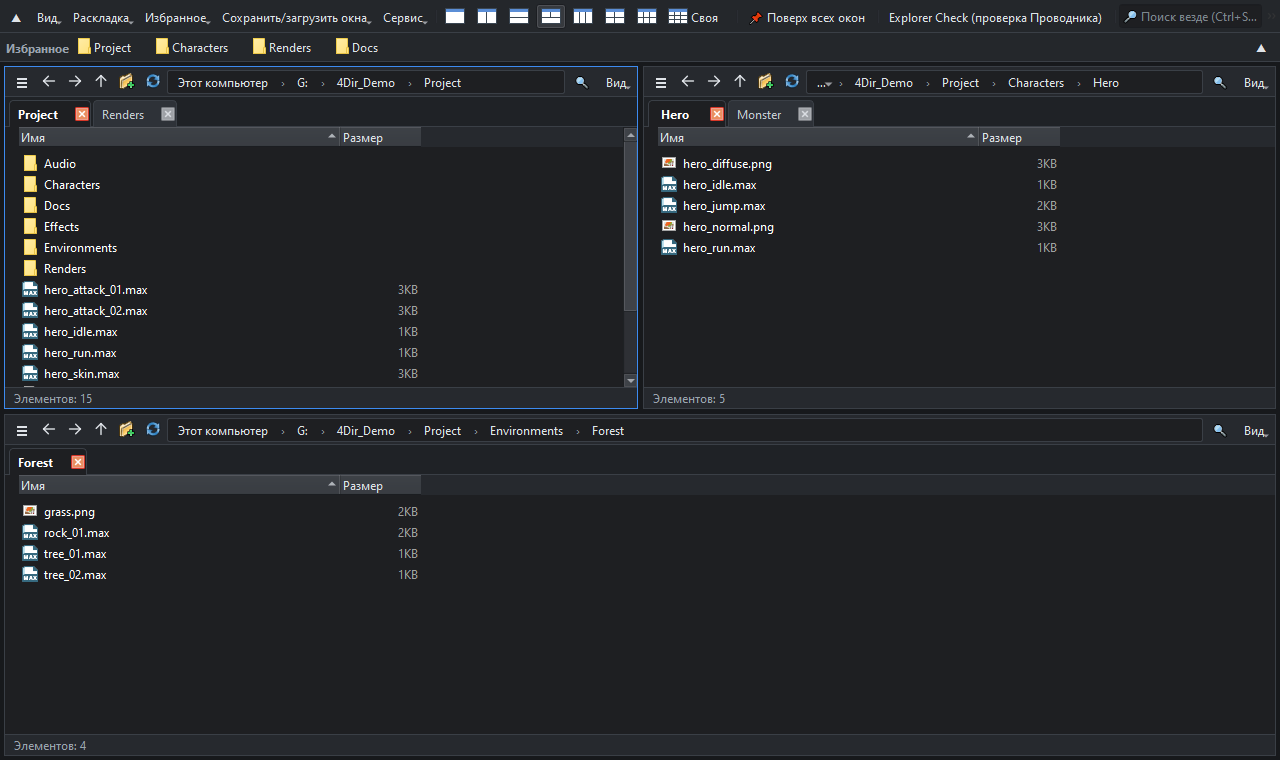Expand the '...' breadcrumb overflow in the Hero pane
The height and width of the screenshot is (760, 1280).
pos(824,83)
